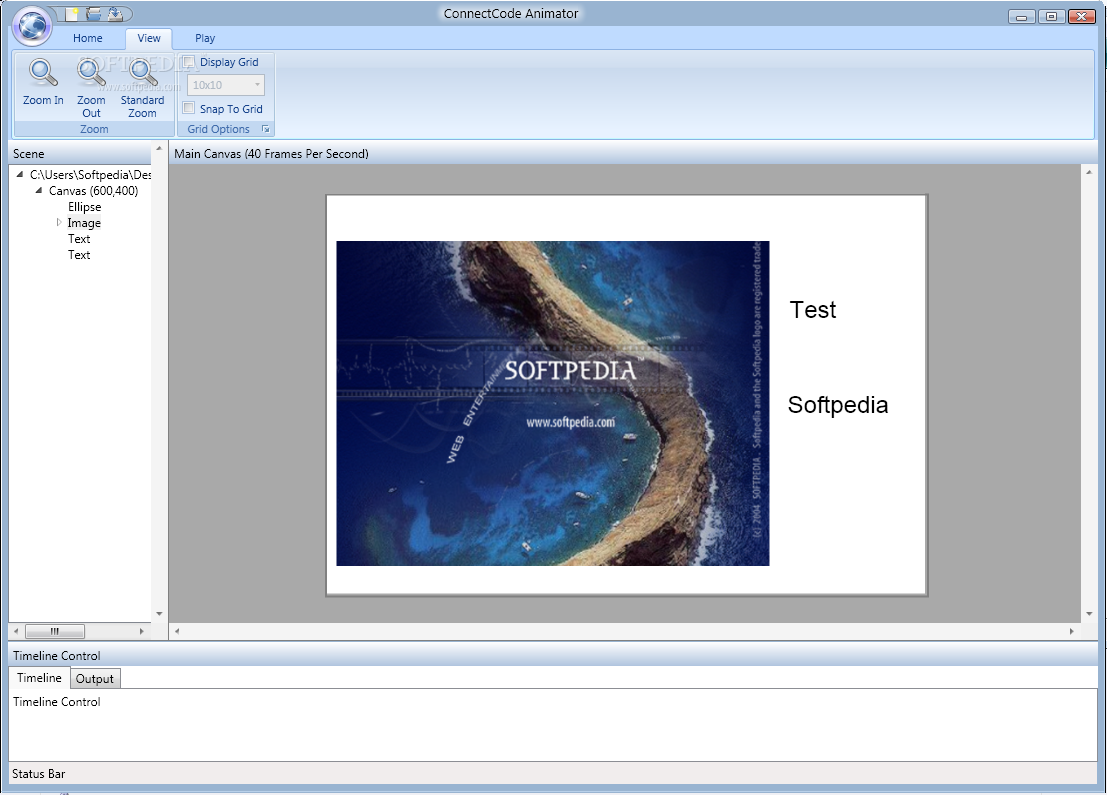This screenshot has height=795, width=1107.
Task: Click canvas vertical scroll up arrow
Action: coord(1089,172)
